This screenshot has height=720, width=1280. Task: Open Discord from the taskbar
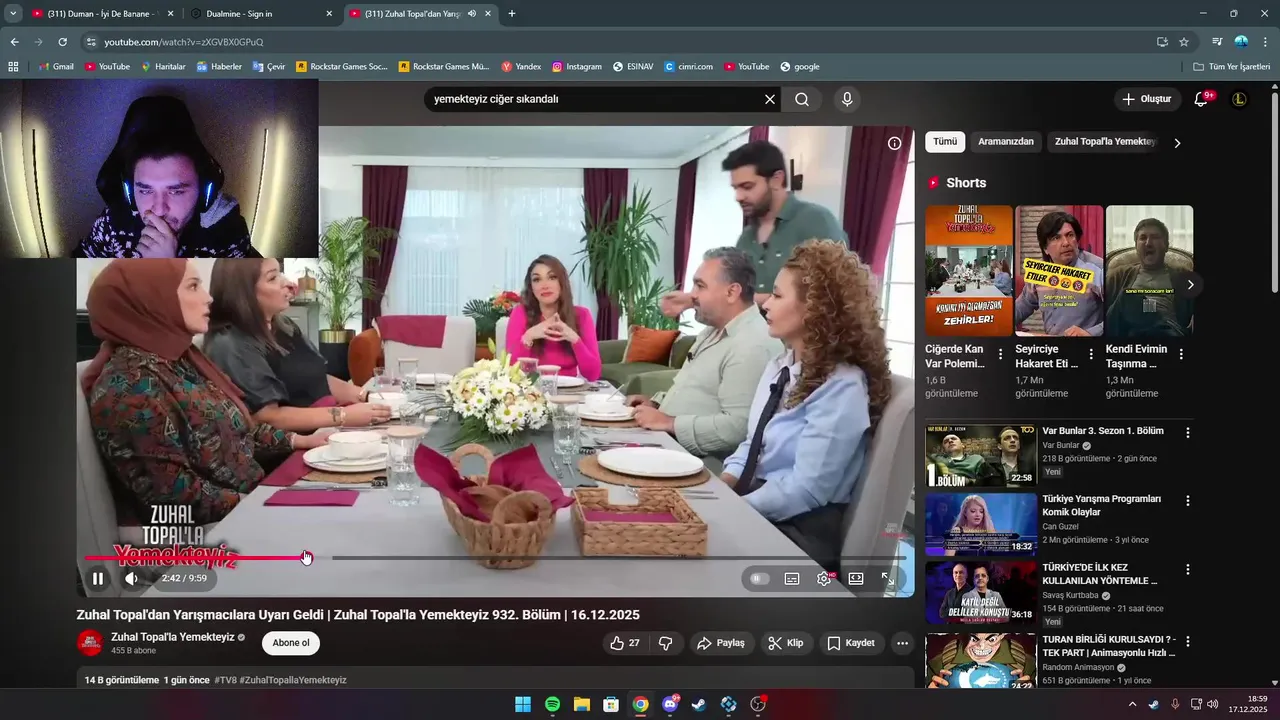pyautogui.click(x=670, y=704)
